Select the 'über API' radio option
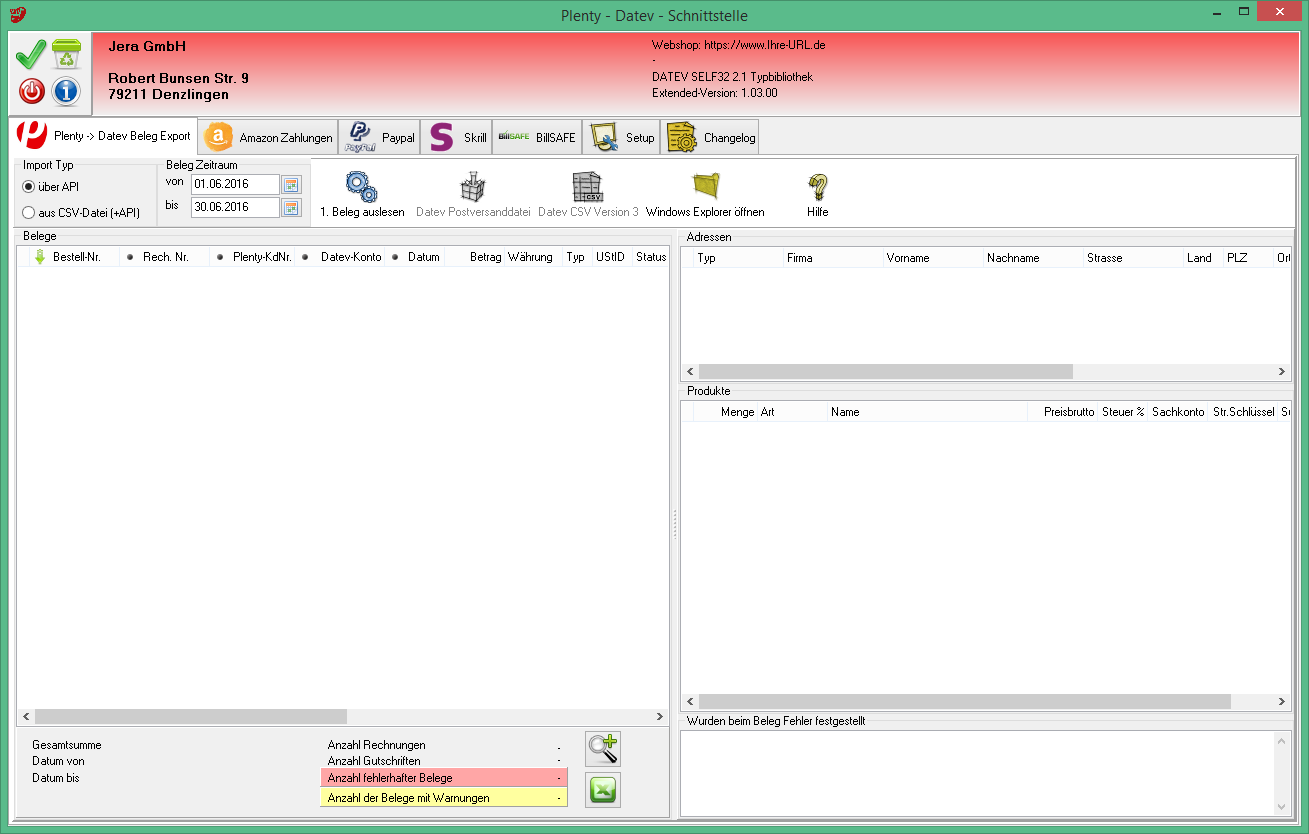This screenshot has width=1309, height=834. click(x=29, y=187)
